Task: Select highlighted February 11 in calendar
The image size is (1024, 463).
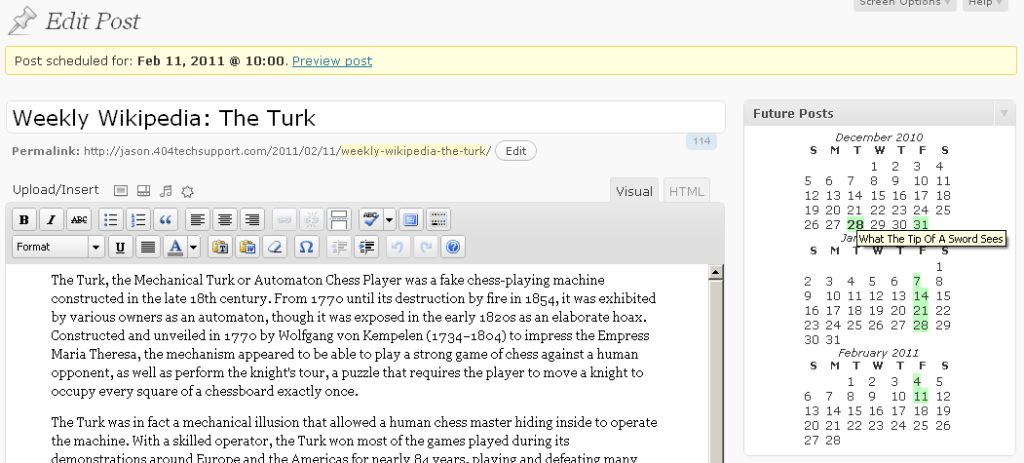Action: (x=921, y=396)
